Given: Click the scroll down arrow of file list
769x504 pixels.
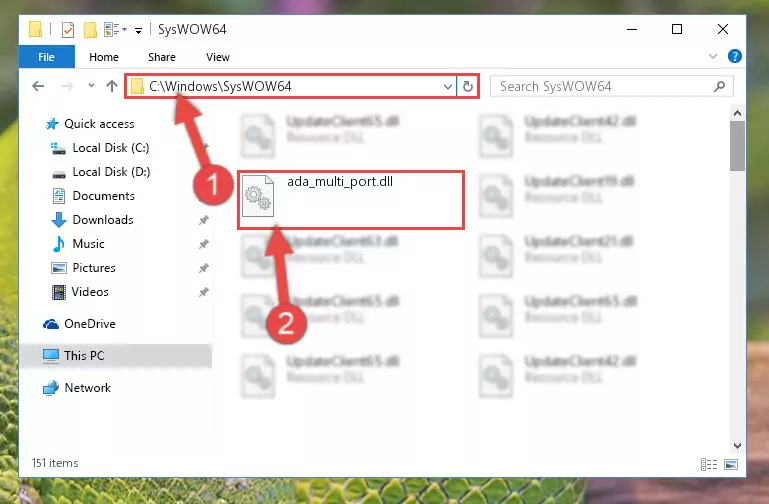Looking at the screenshot, I should point(737,445).
